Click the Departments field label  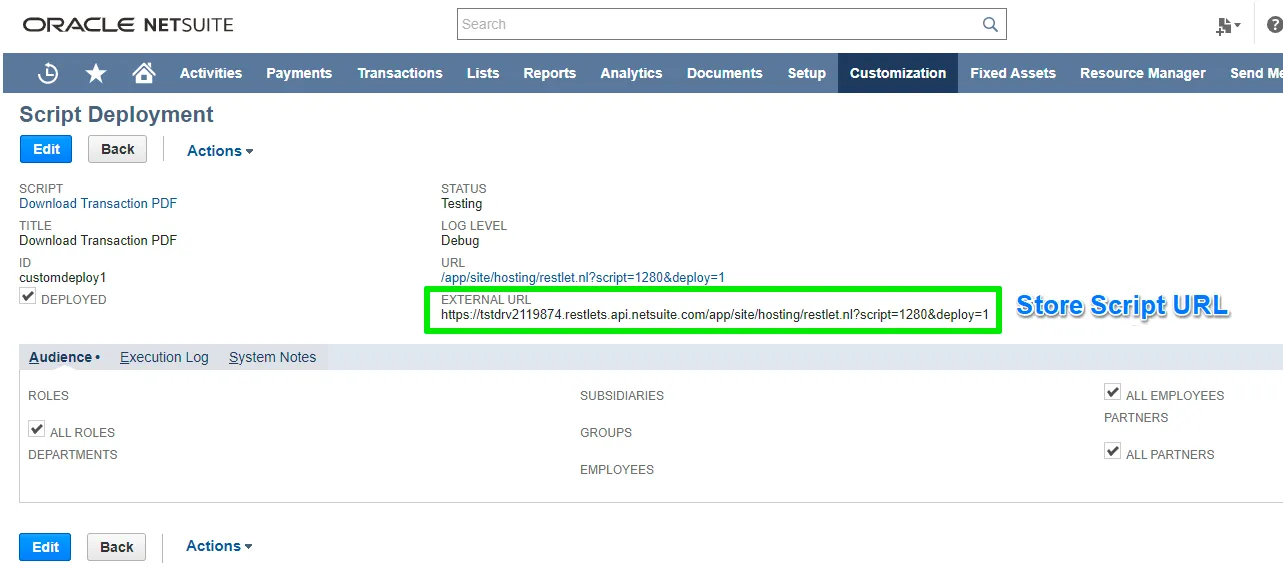coord(73,455)
